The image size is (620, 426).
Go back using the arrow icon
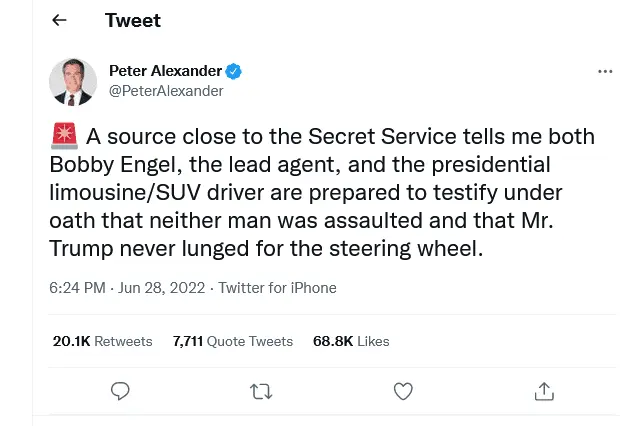(59, 20)
